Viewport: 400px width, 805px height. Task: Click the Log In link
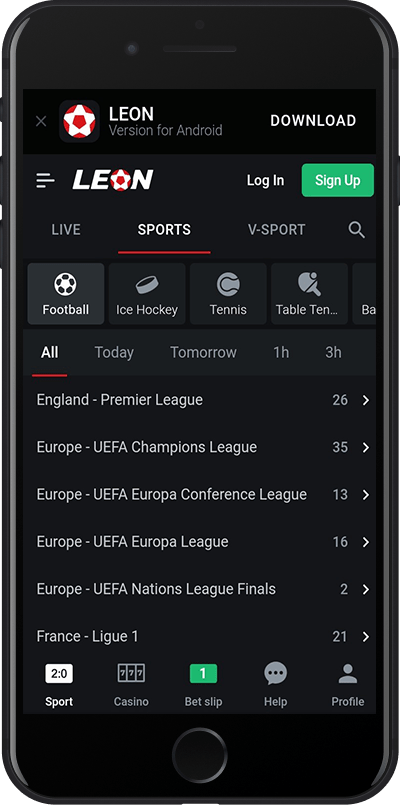pyautogui.click(x=265, y=180)
